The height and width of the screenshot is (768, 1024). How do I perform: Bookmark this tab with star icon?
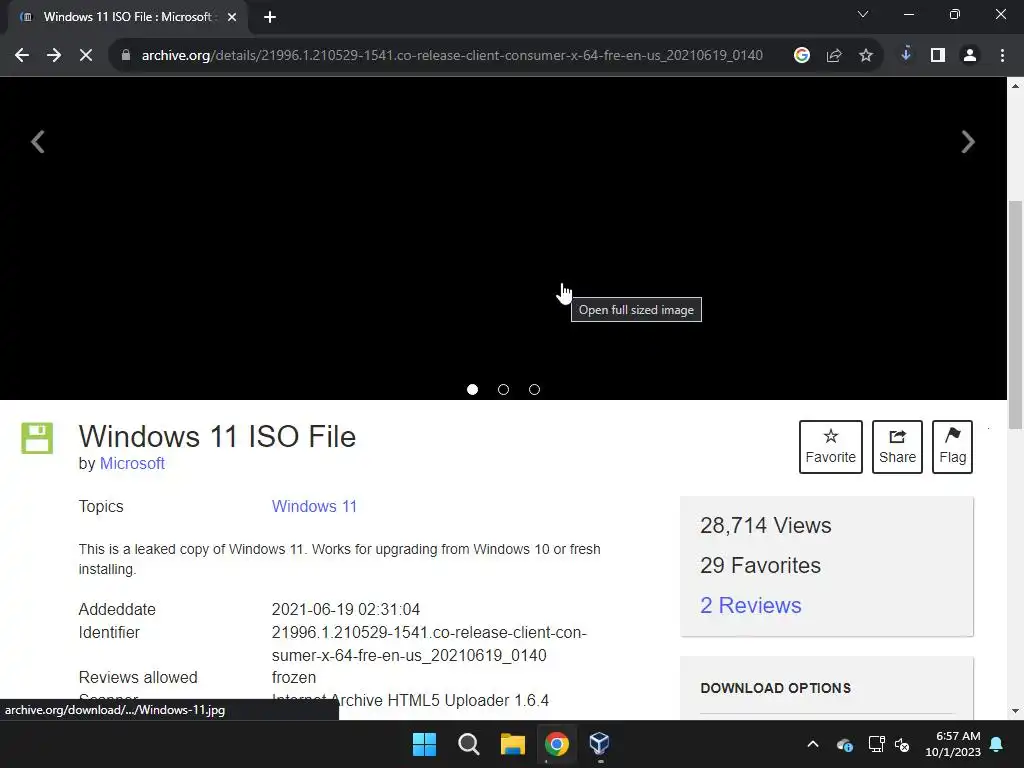[x=866, y=56]
